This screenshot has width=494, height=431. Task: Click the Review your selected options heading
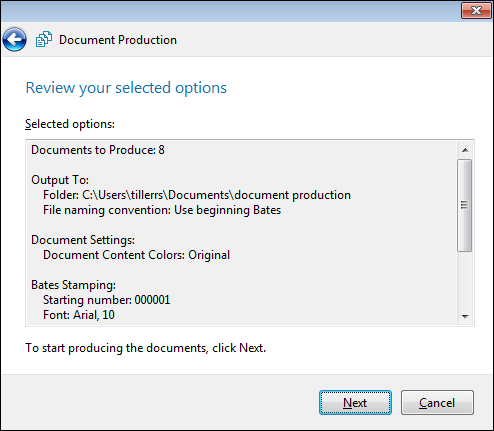pos(126,88)
